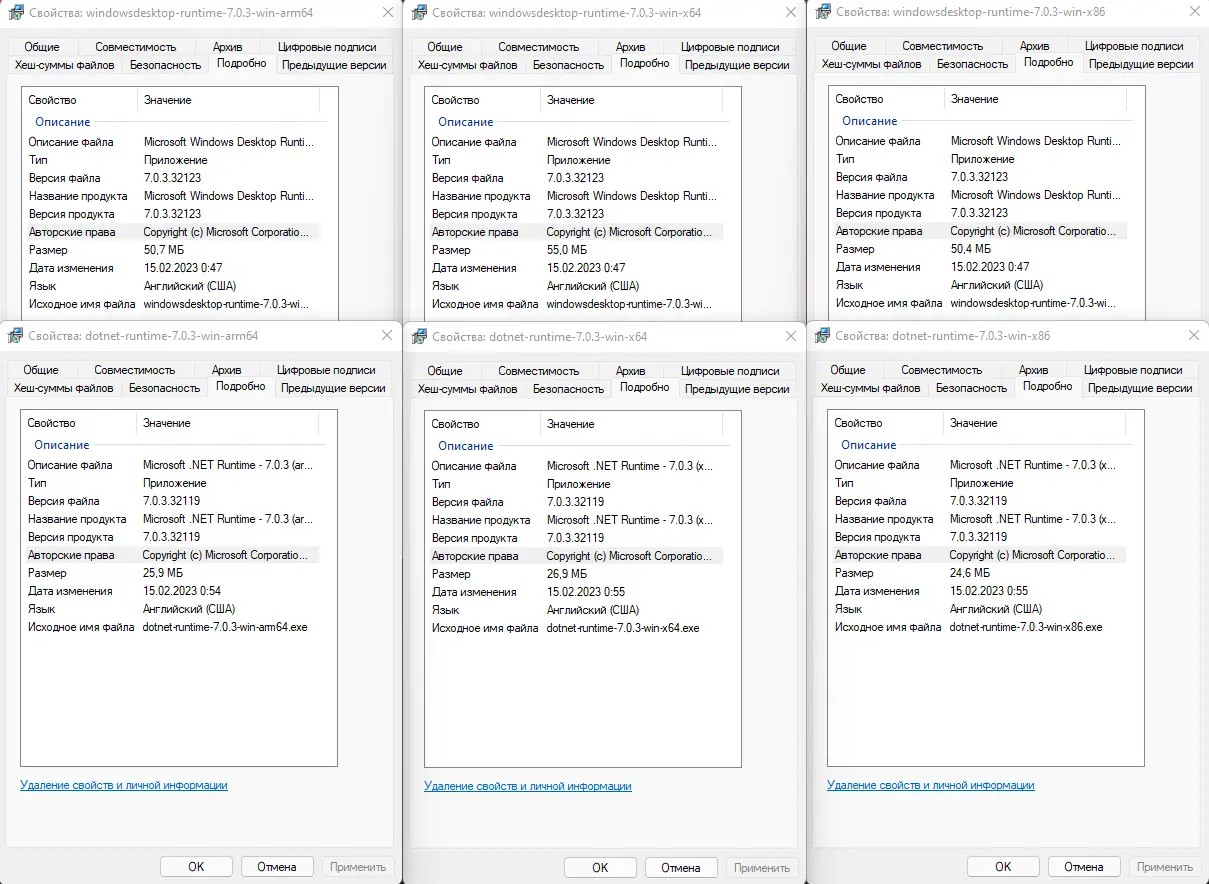Viewport: 1209px width, 884px height.
Task: Select original filename dotnet-runtime-7.0.3-win-arm64.exe
Action: (226, 627)
